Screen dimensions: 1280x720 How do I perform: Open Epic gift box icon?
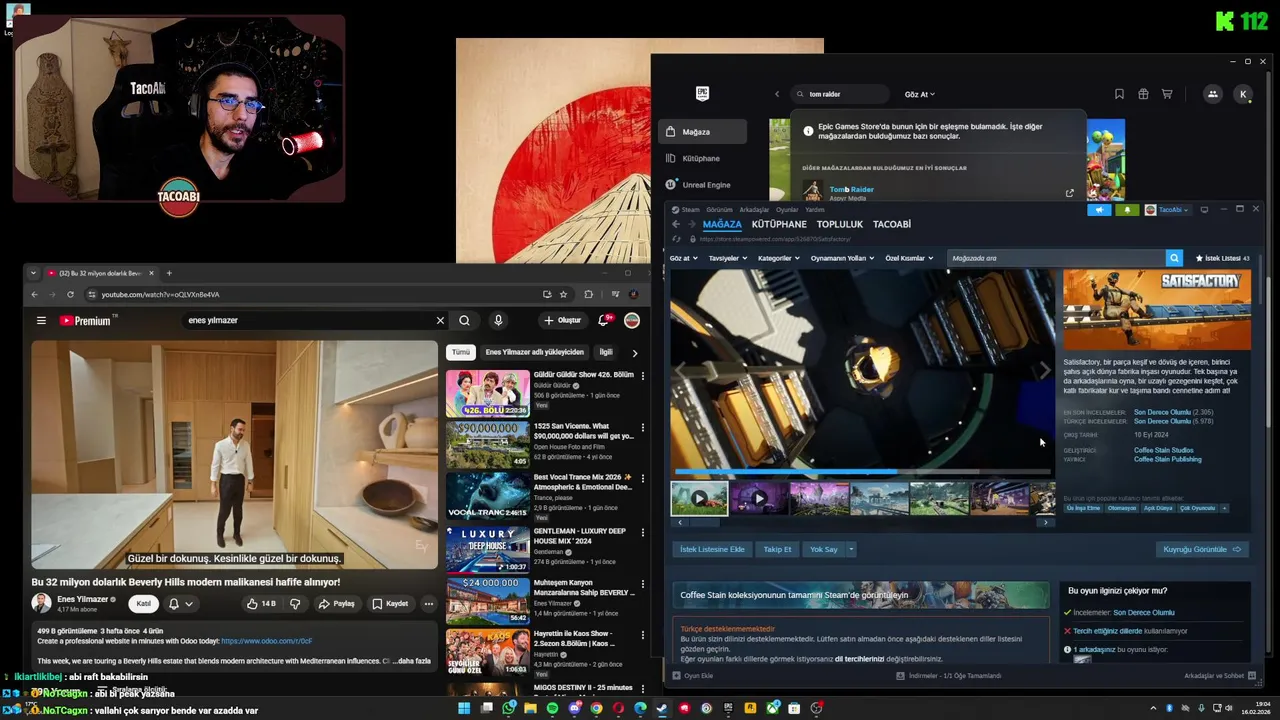coord(1143,94)
